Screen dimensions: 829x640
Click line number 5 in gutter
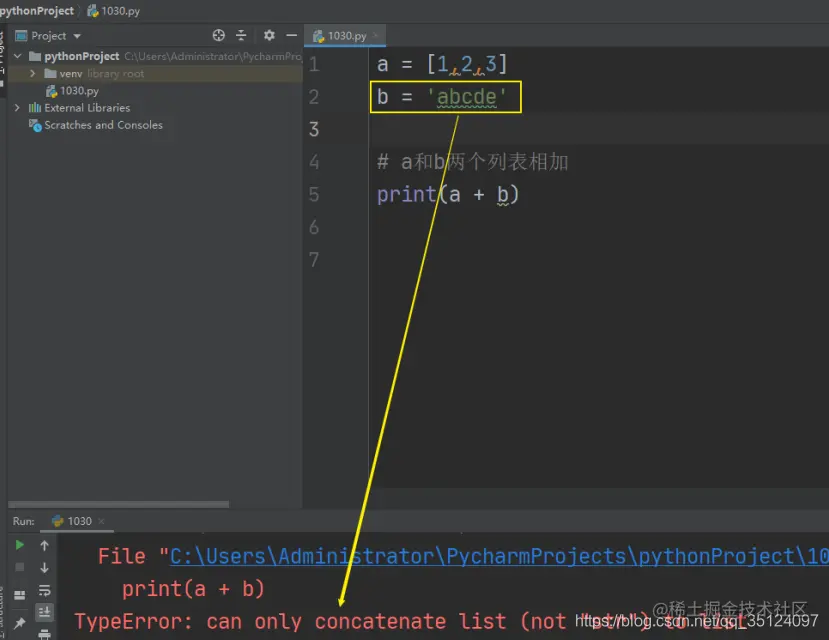[314, 194]
